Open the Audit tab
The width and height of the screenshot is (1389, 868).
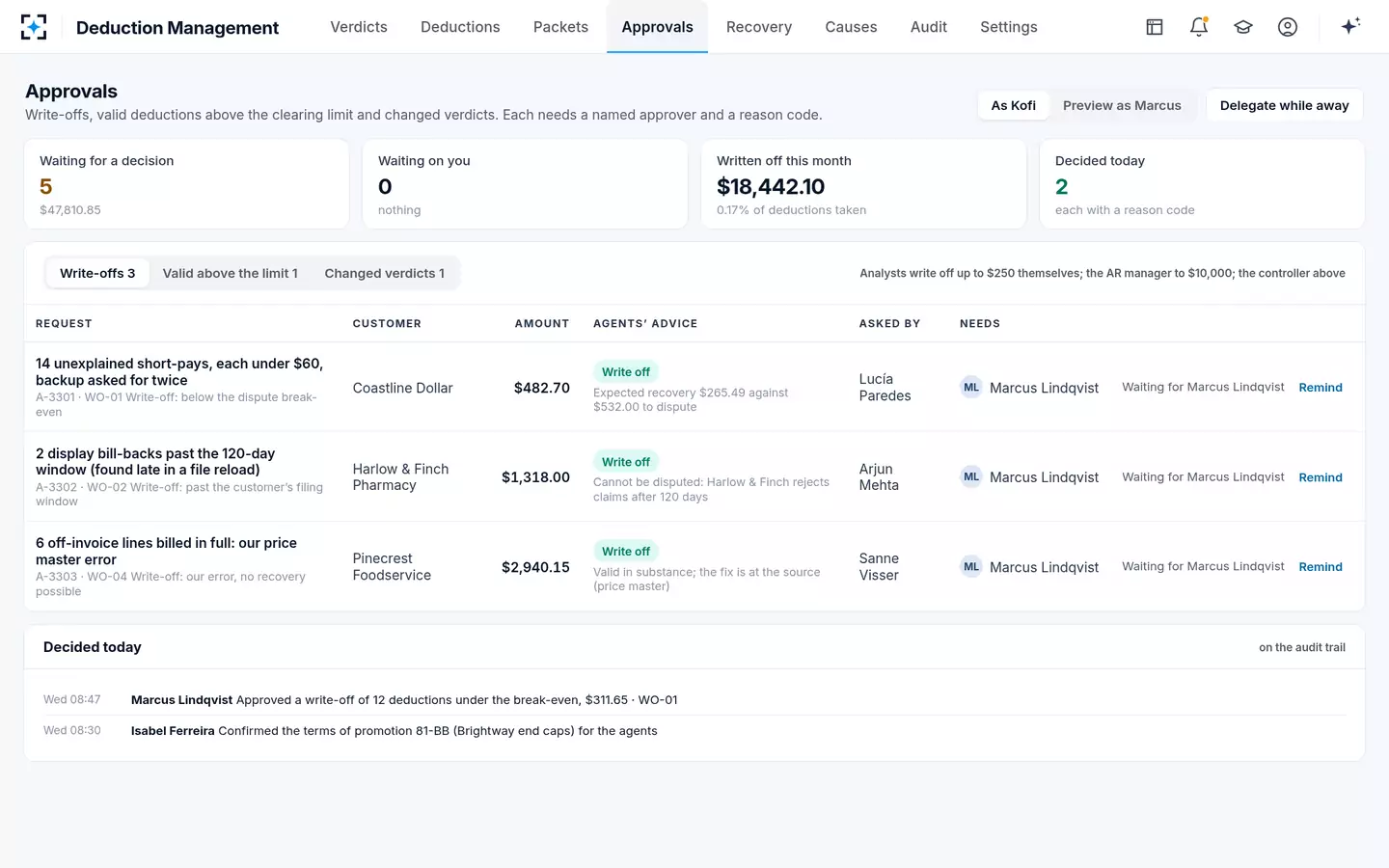point(929,27)
